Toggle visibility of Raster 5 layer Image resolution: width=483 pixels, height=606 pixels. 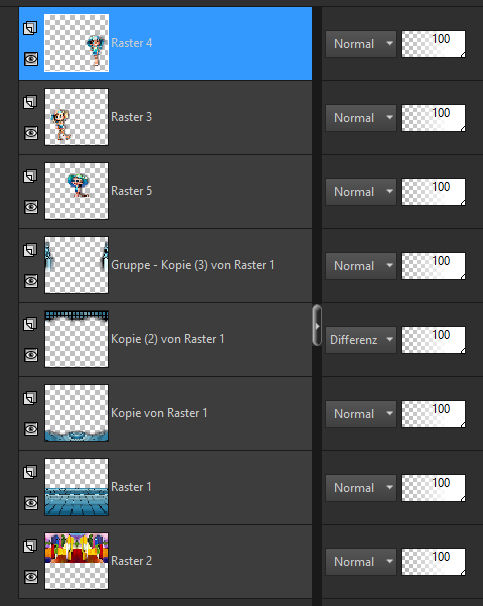[31, 207]
